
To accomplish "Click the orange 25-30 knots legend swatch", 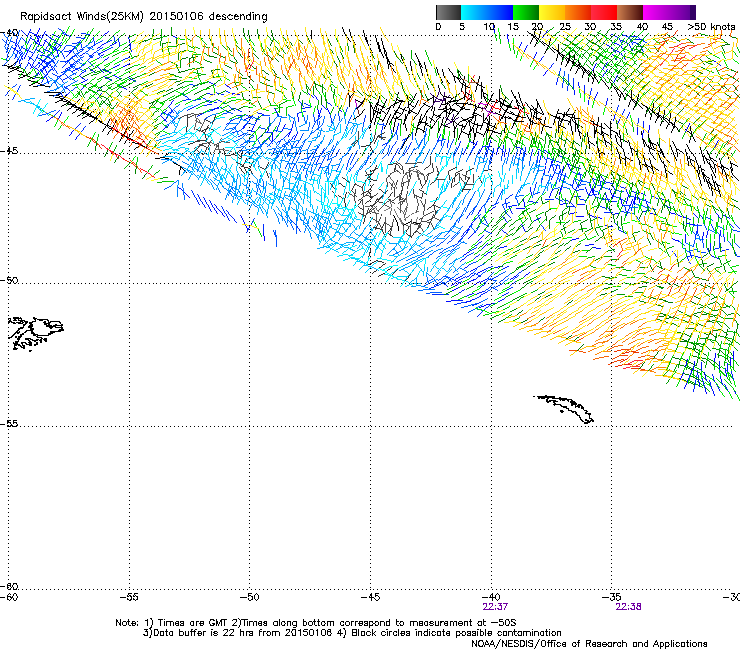I will pos(578,12).
